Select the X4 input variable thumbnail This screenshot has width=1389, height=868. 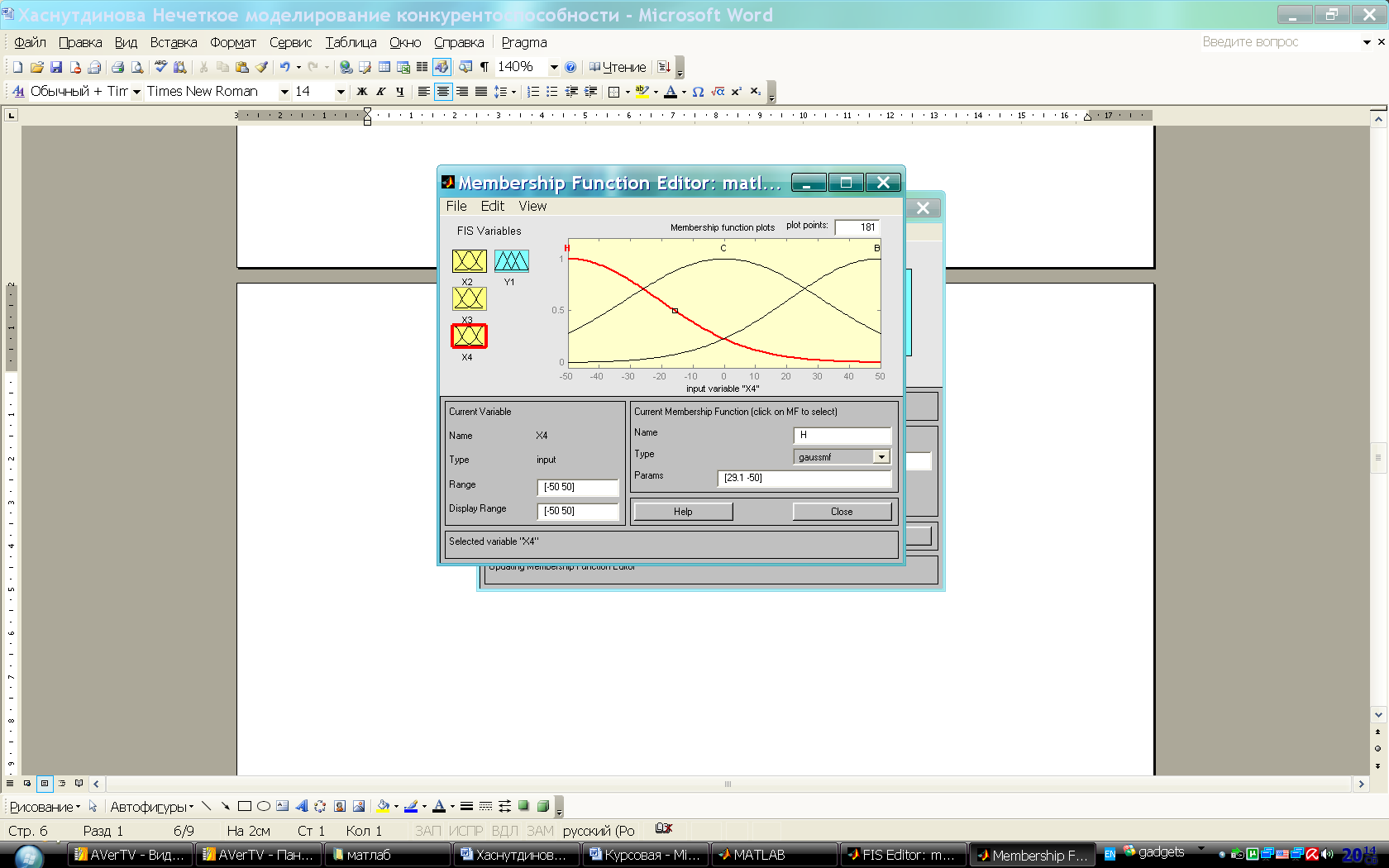click(x=469, y=336)
